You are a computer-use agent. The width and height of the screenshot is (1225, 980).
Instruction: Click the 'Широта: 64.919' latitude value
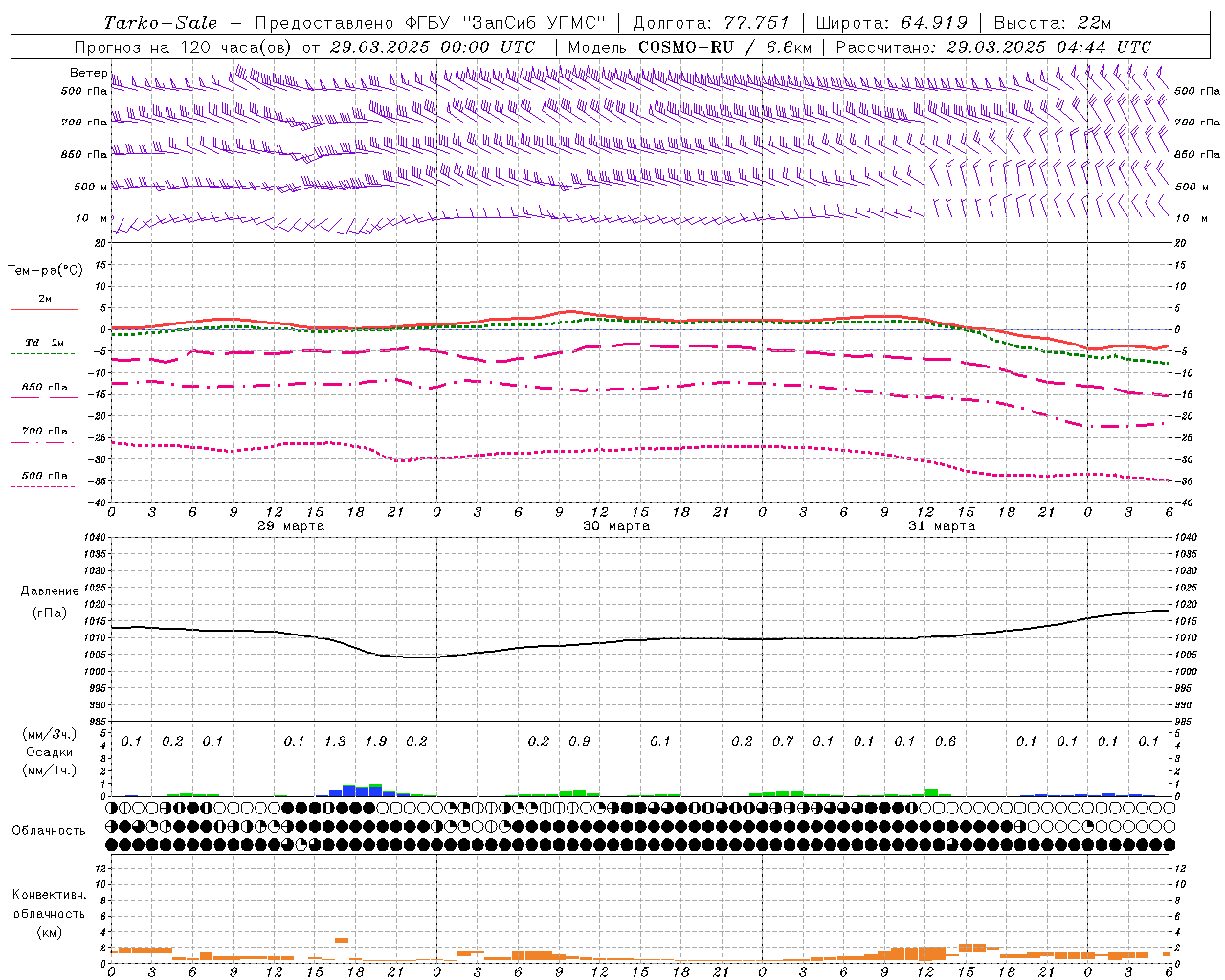pyautogui.click(x=892, y=23)
